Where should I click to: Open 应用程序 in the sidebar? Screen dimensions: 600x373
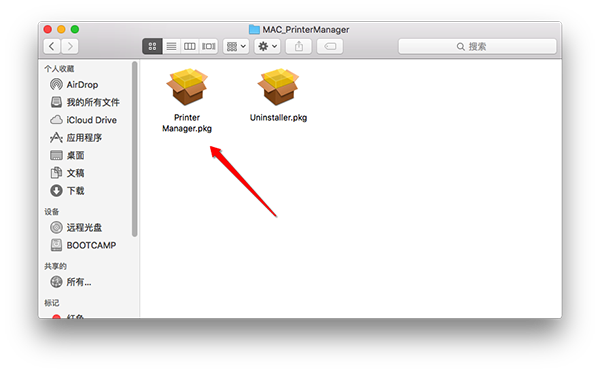84,137
